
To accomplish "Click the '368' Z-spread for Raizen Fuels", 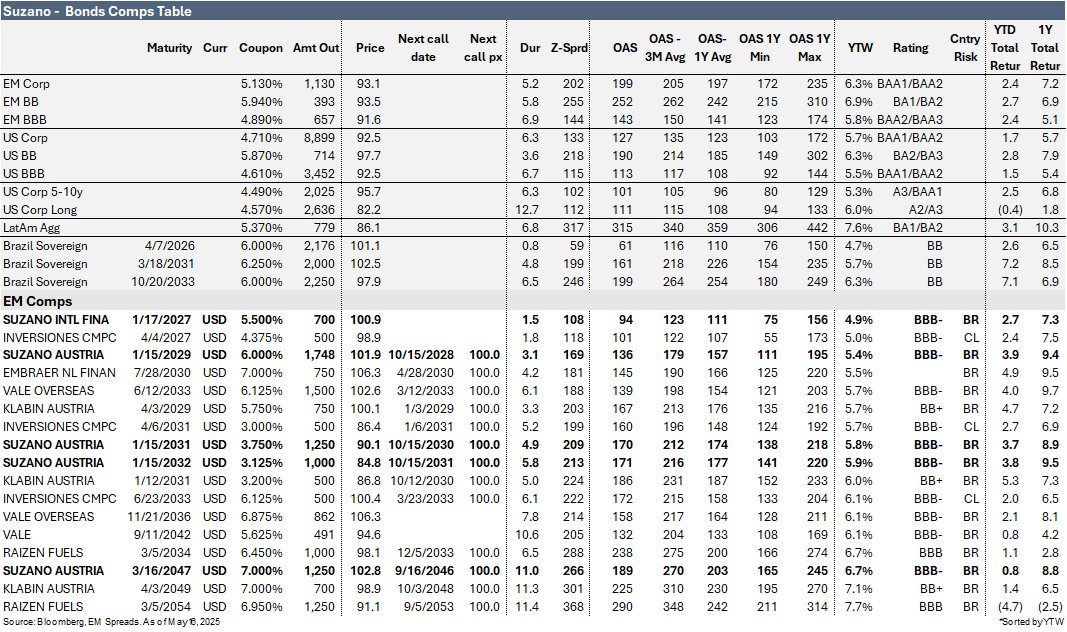I will (573, 607).
